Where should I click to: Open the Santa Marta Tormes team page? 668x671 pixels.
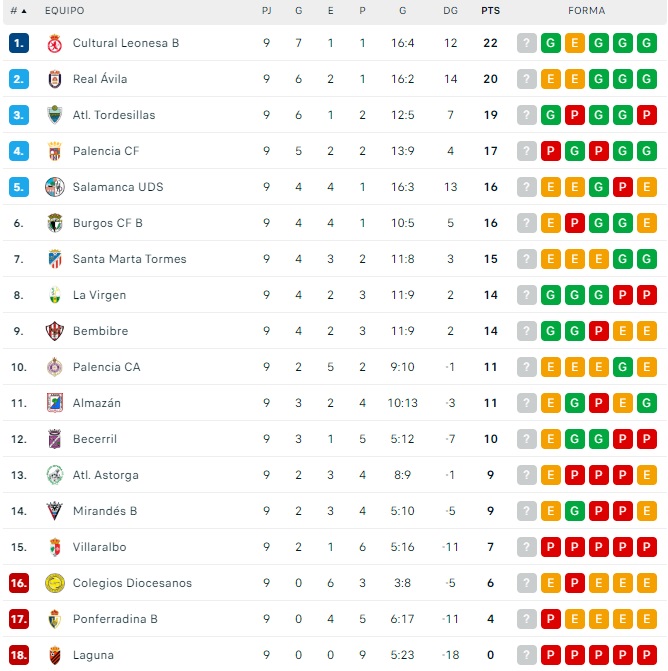tap(129, 259)
